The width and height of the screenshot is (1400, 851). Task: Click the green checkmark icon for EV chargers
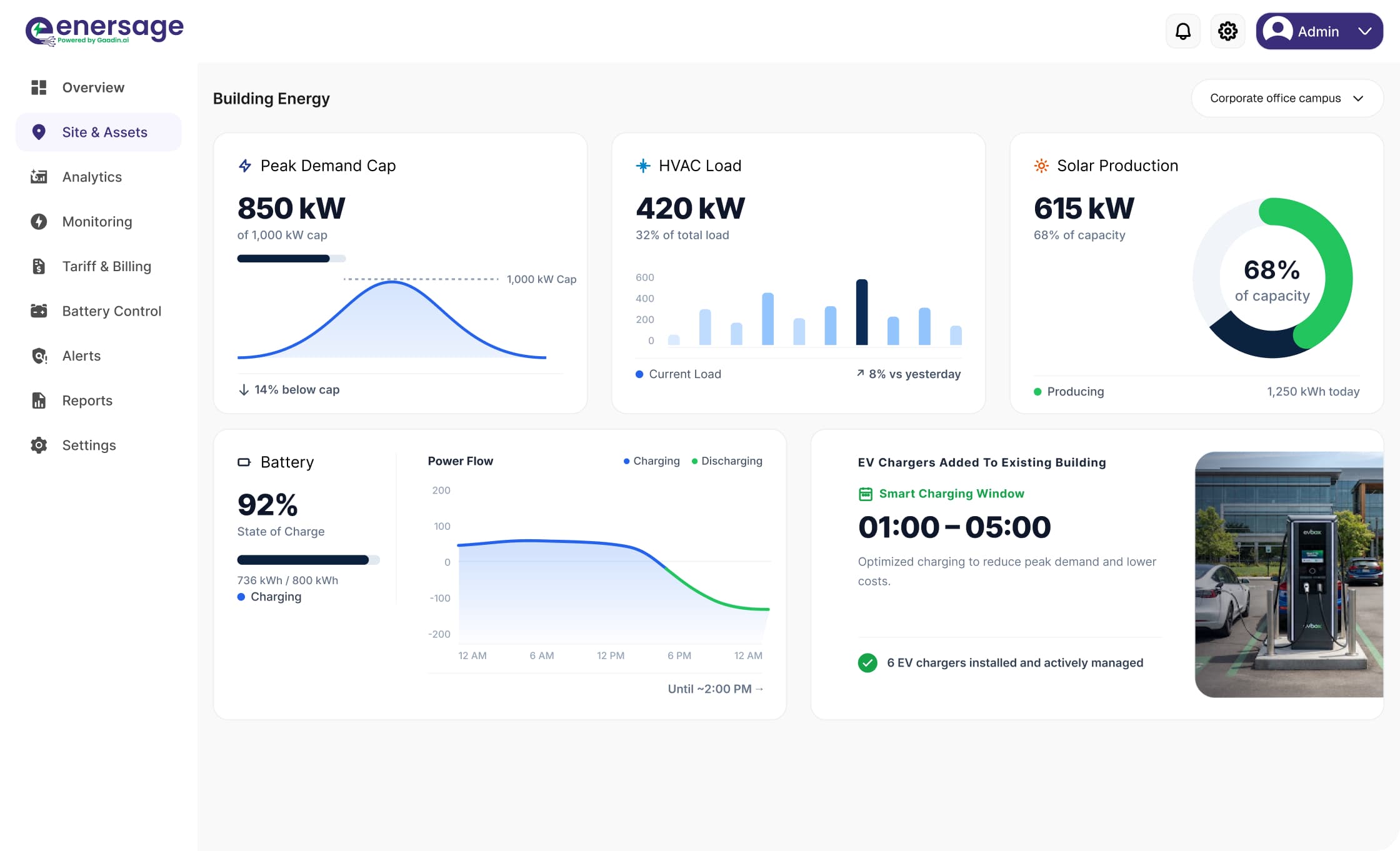coord(867,663)
